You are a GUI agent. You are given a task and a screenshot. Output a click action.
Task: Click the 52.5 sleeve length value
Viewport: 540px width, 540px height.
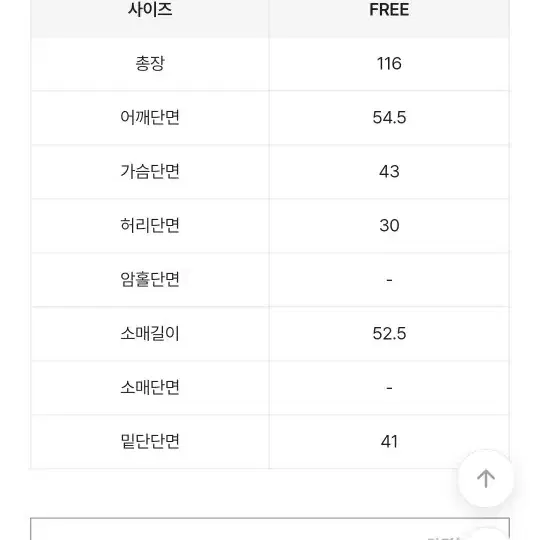[389, 333]
